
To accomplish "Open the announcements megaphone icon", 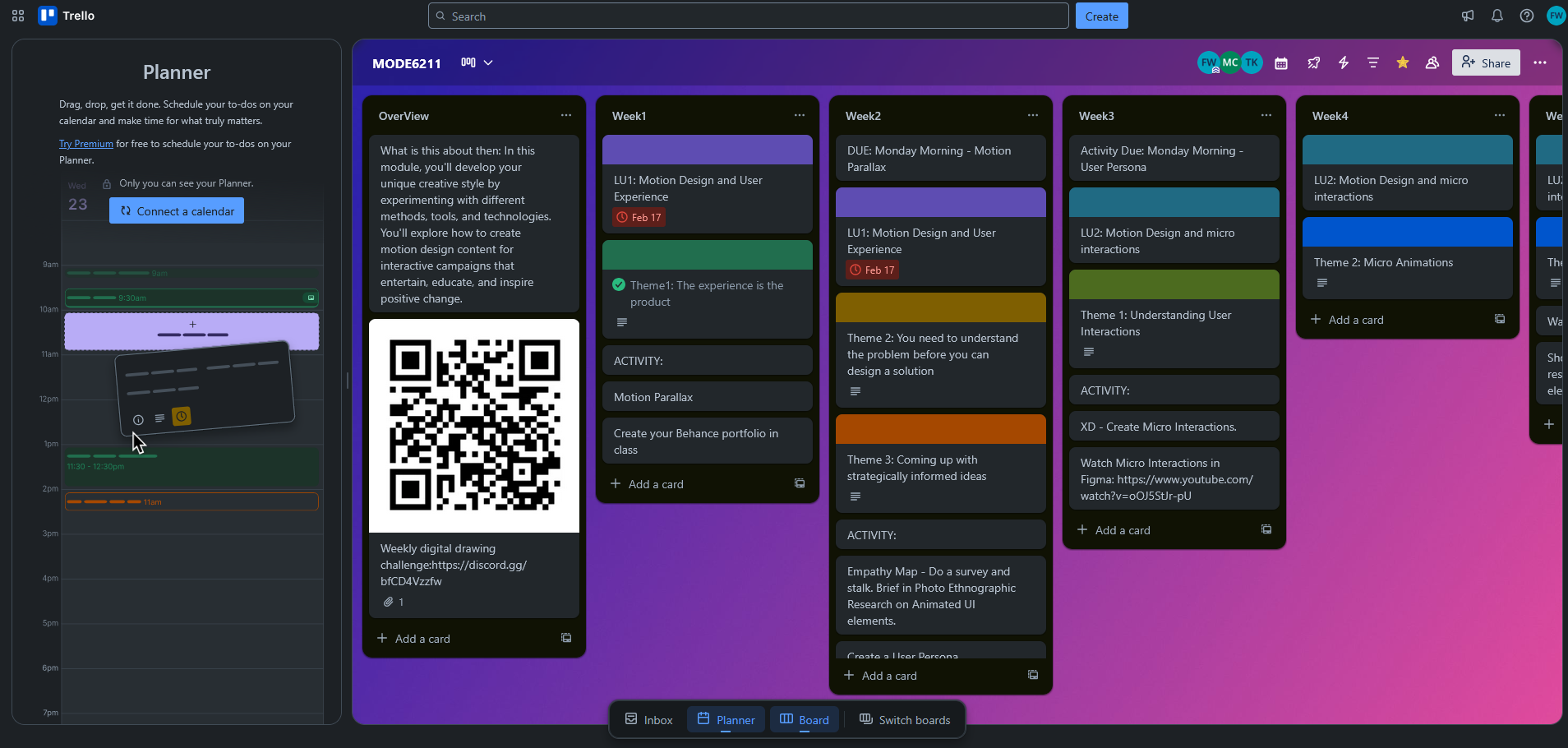I will click(x=1468, y=16).
